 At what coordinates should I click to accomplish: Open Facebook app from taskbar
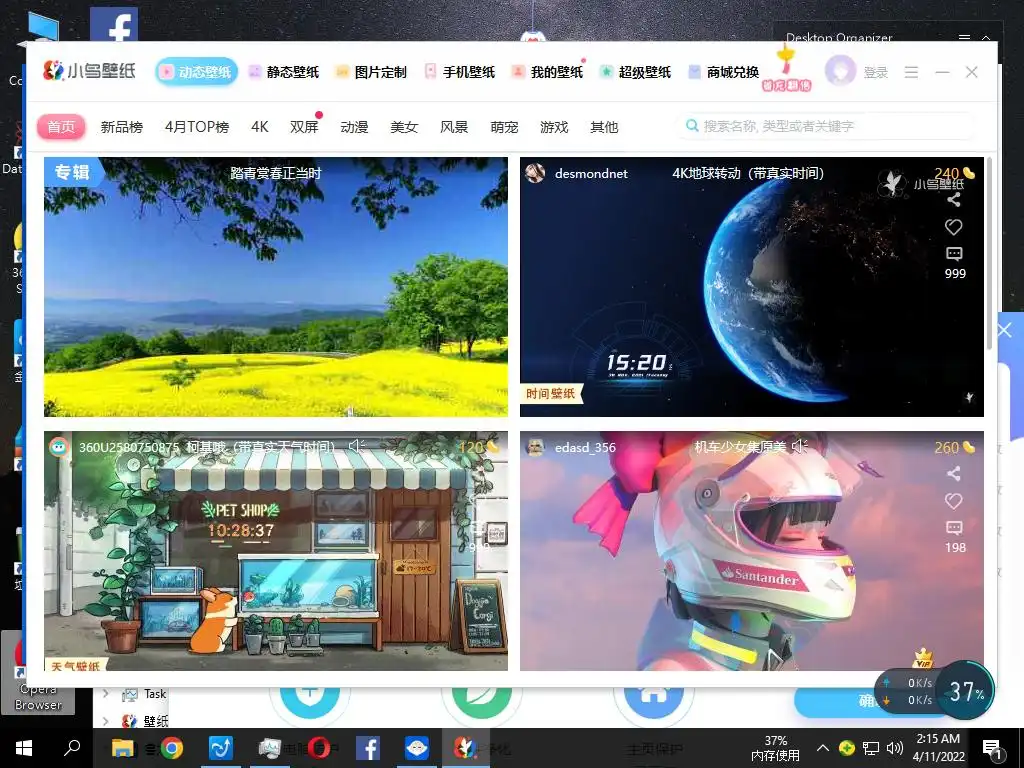coord(368,748)
